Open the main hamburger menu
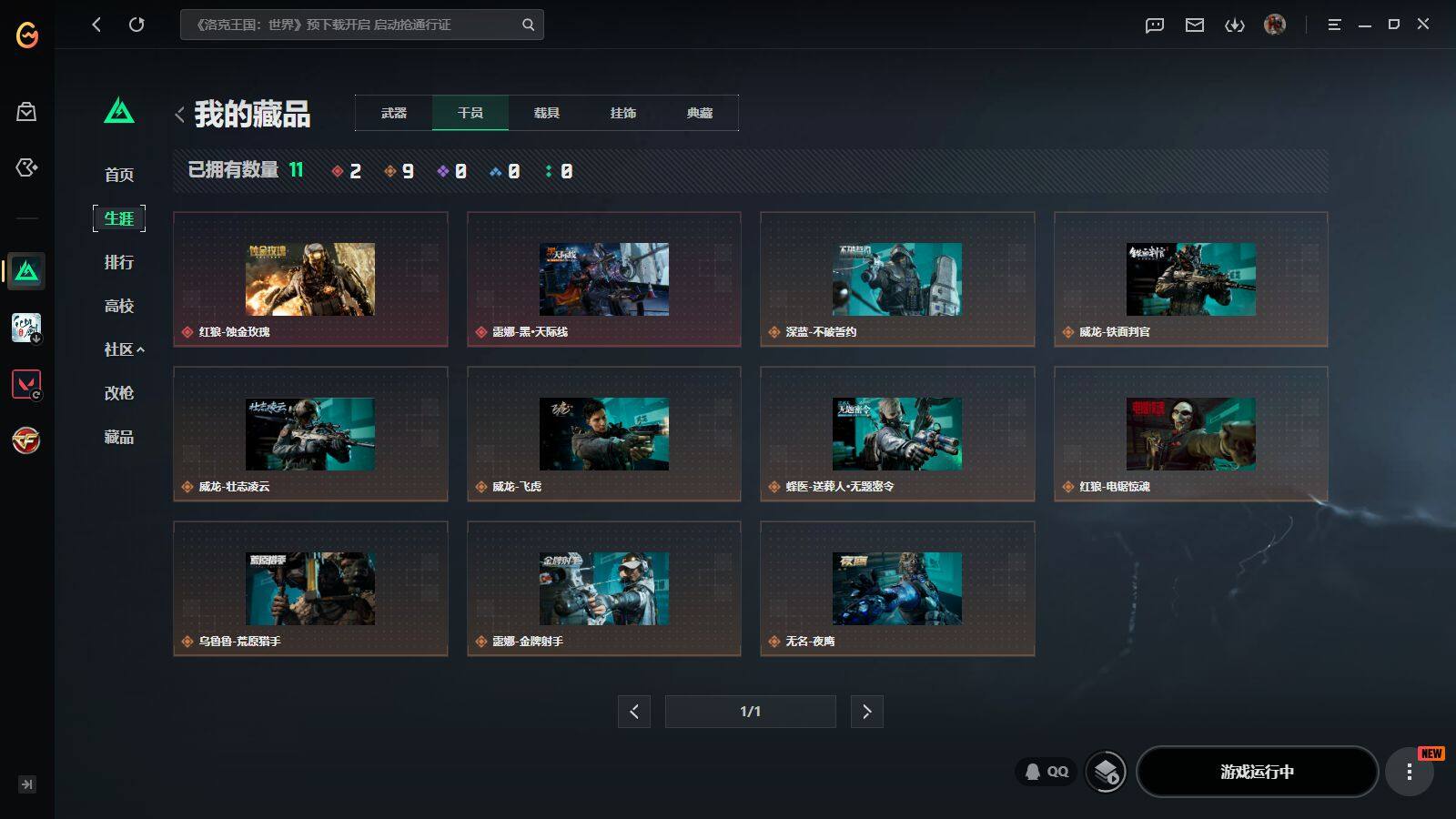 tap(1334, 25)
